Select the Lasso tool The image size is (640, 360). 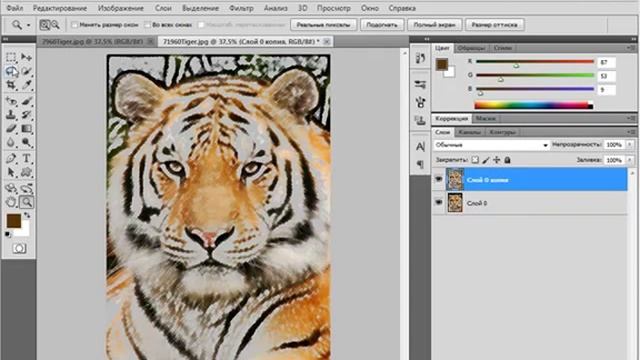click(11, 71)
